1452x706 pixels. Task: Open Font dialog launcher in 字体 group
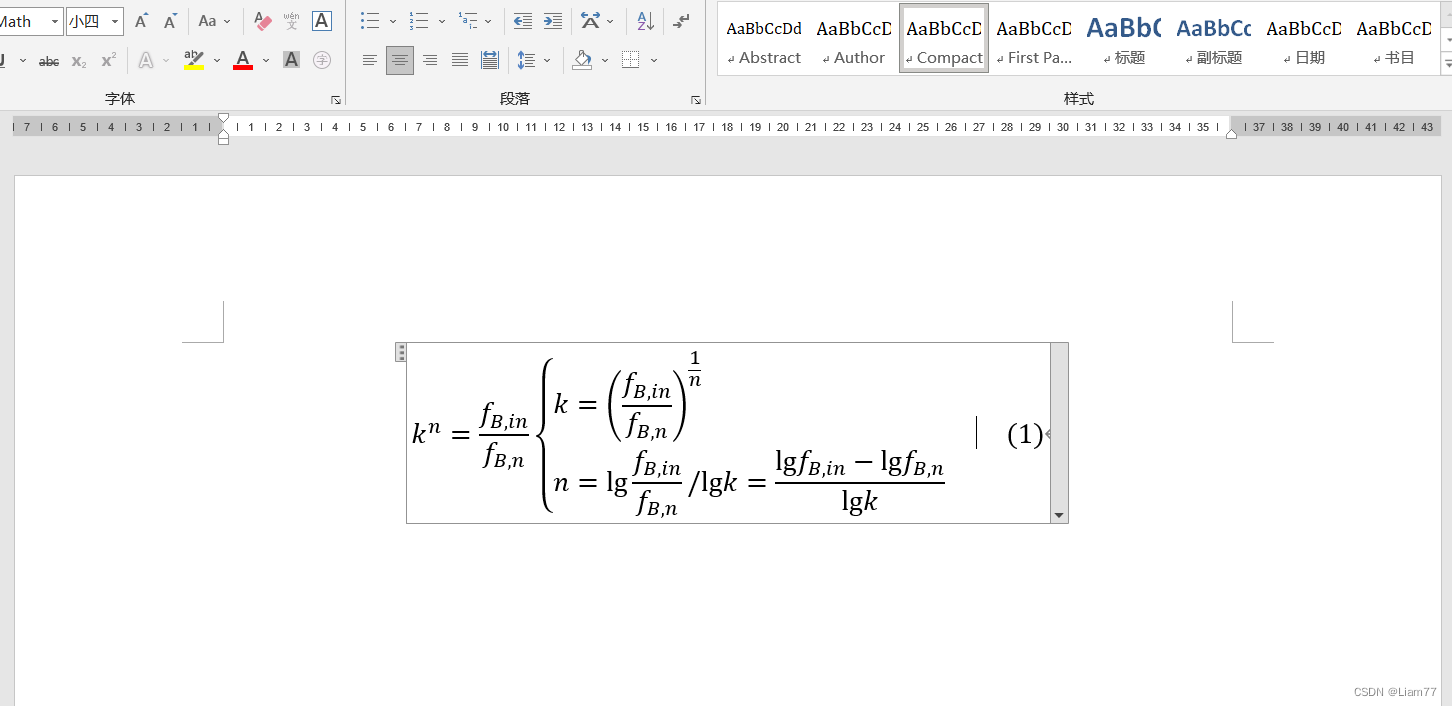(x=336, y=100)
